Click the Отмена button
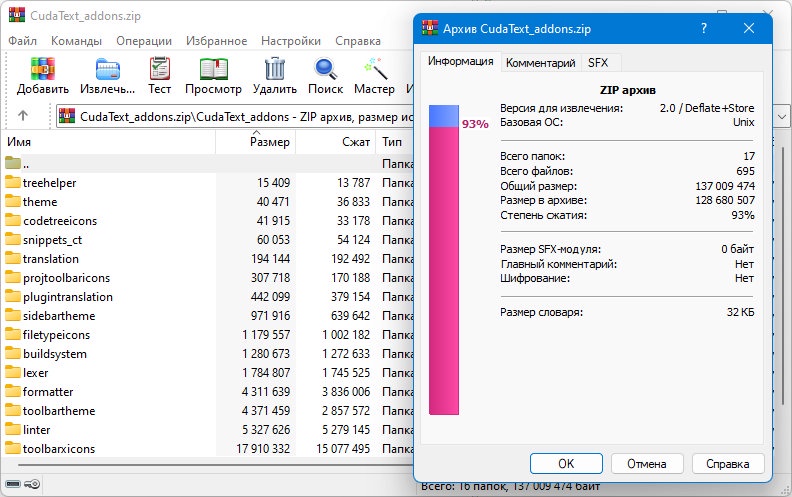 click(x=647, y=464)
